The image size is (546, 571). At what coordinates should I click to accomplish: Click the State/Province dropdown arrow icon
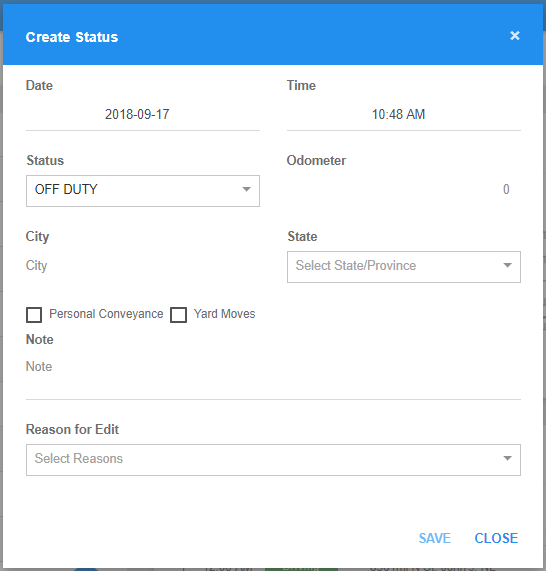pos(507,265)
